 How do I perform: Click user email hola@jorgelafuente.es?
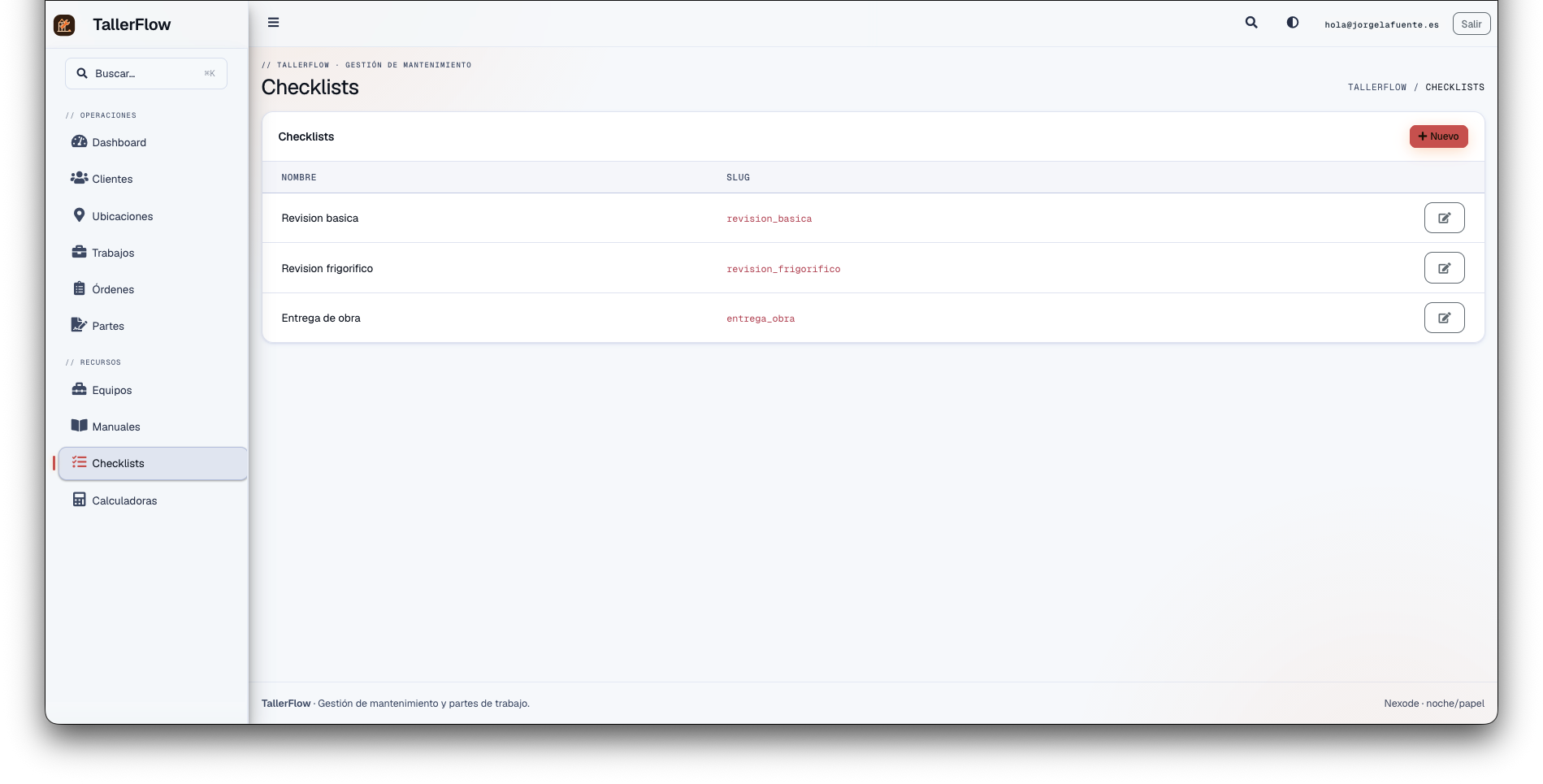(x=1381, y=24)
